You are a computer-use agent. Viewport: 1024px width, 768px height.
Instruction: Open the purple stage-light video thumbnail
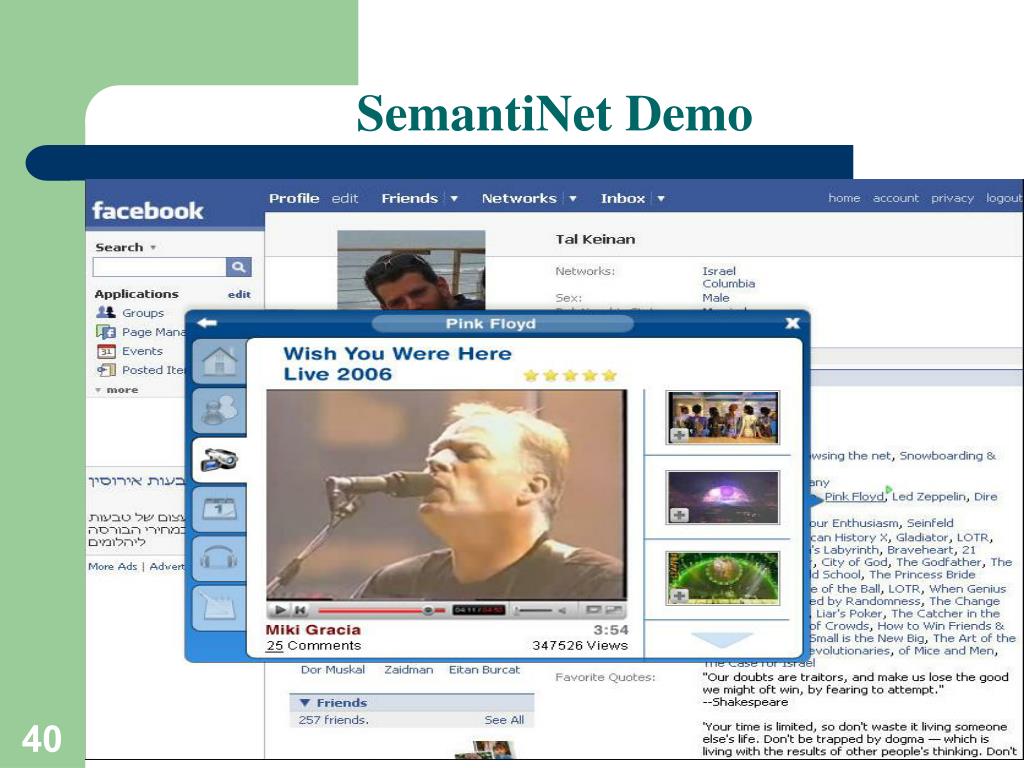pos(723,498)
